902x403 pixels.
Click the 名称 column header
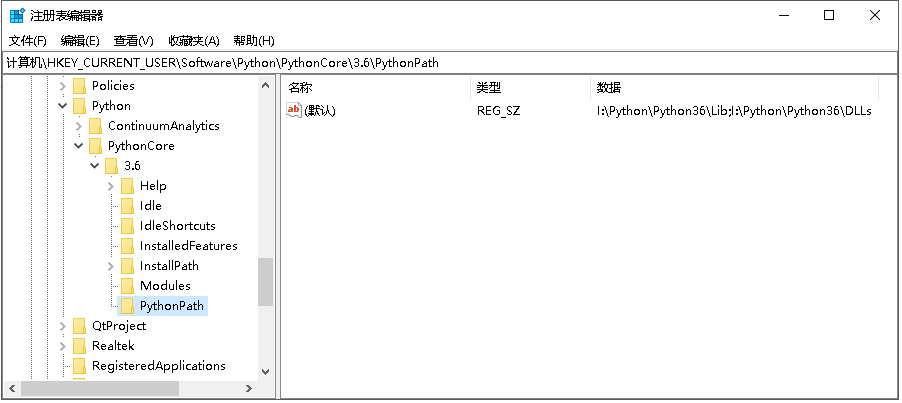[301, 88]
